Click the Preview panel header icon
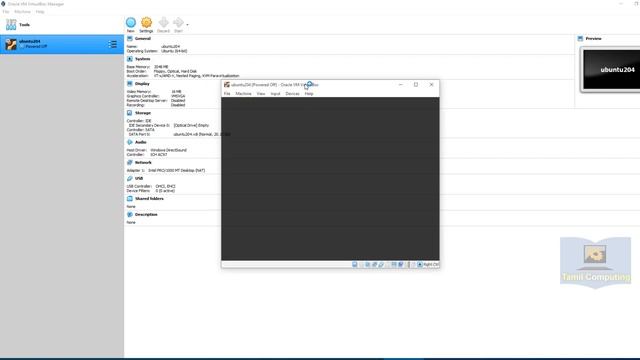 click(x=580, y=38)
